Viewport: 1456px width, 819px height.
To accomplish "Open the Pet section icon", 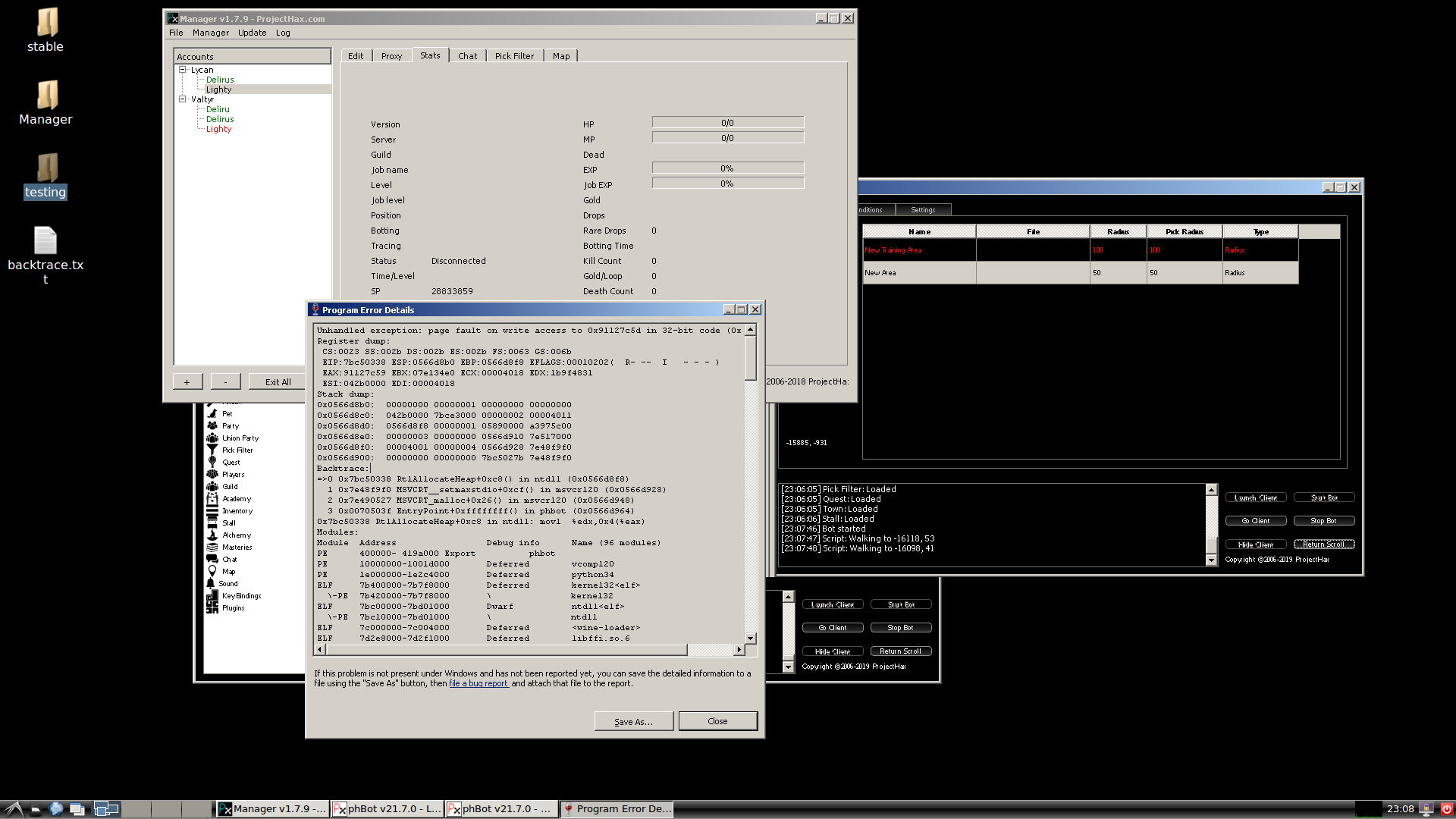I will [x=212, y=413].
